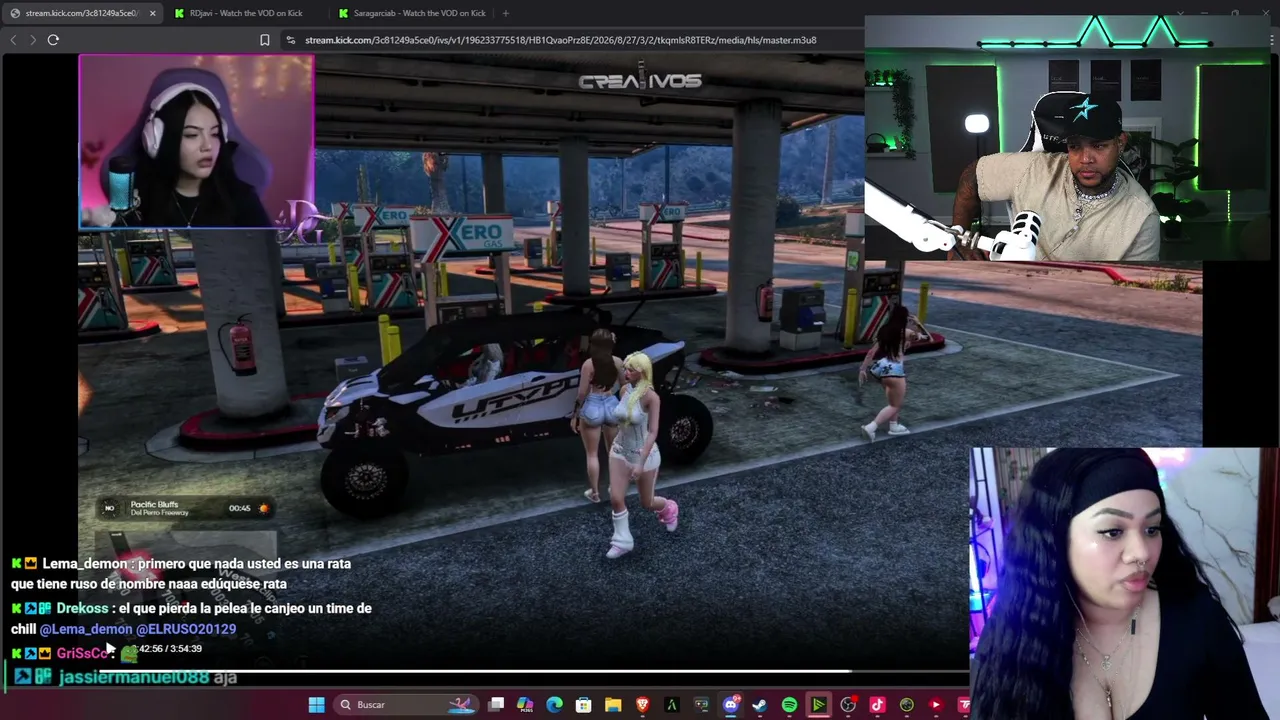Reload the current page
Screen dimensions: 1280x720
[53, 40]
